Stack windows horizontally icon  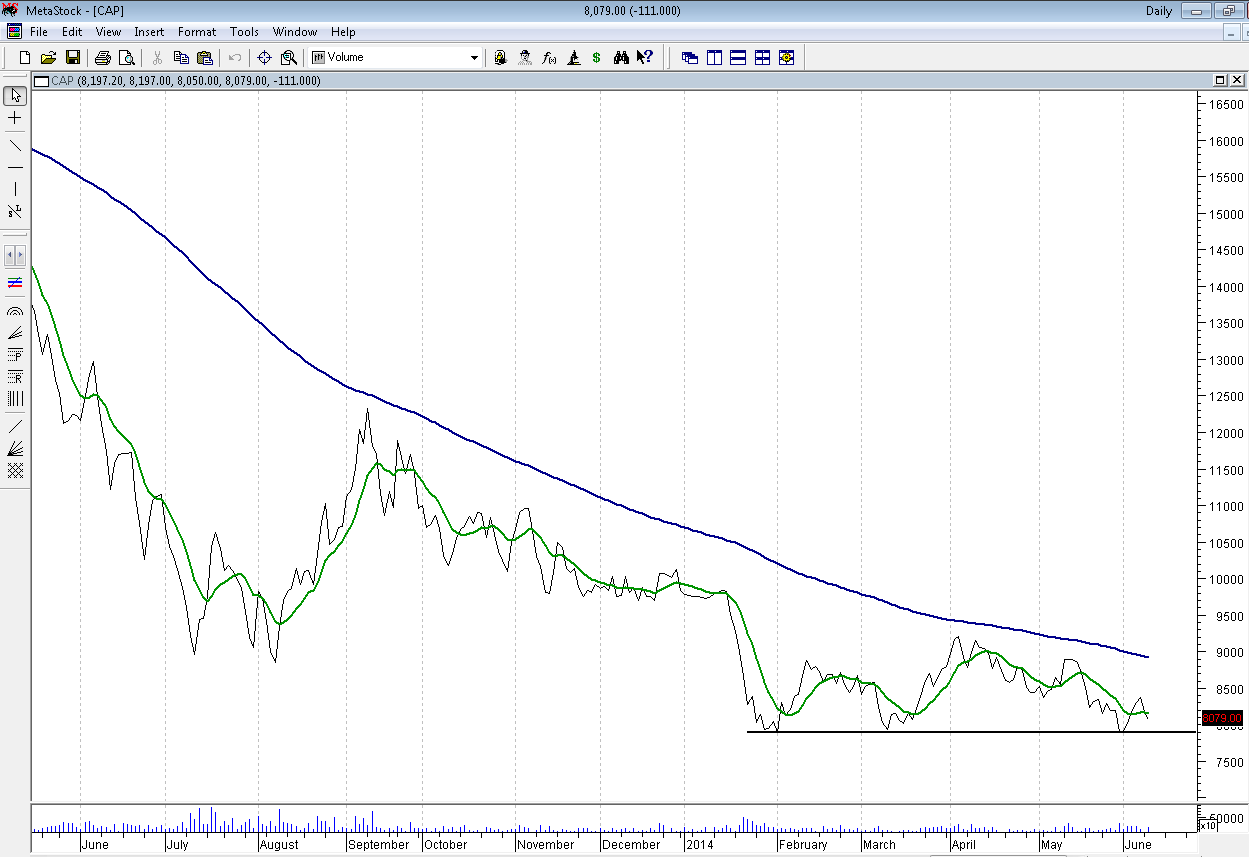pyautogui.click(x=738, y=58)
